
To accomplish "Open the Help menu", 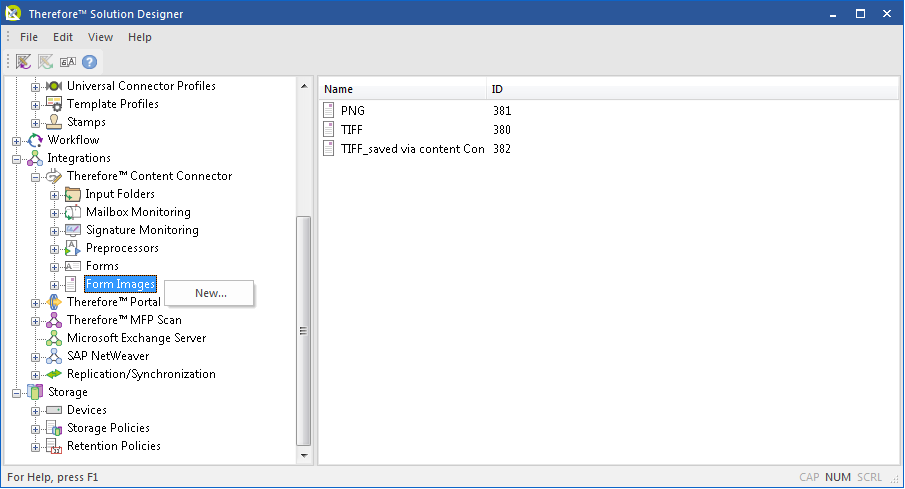I will click(140, 37).
